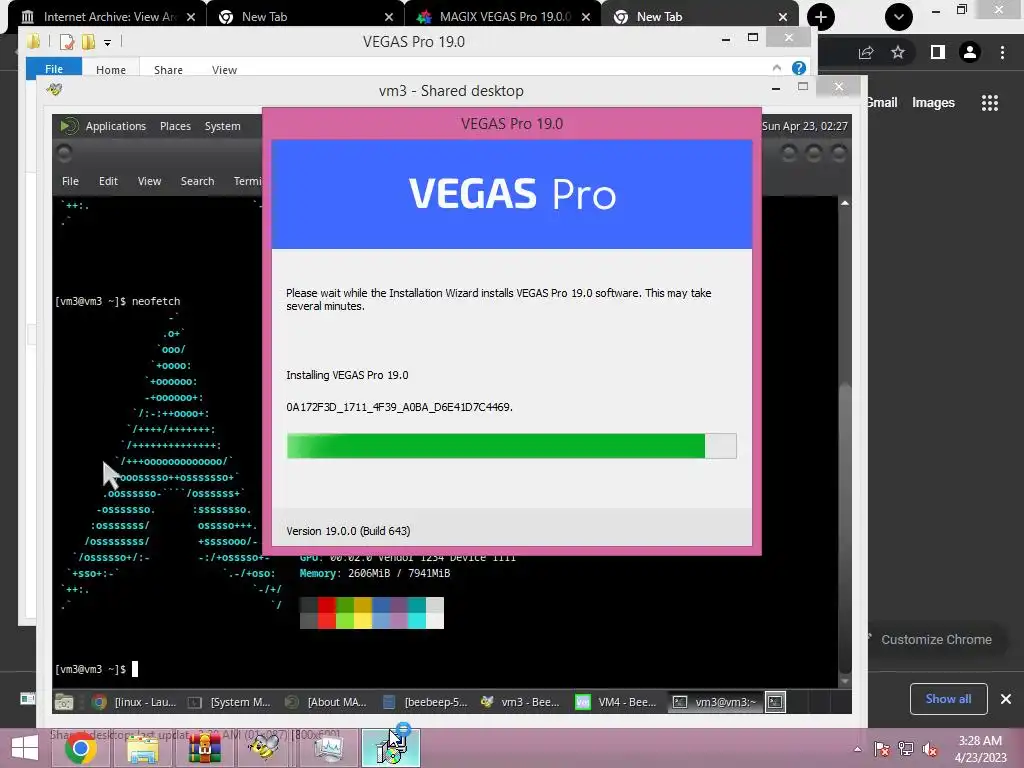The height and width of the screenshot is (768, 1024).
Task: Open the BeeBEEP bee icon in taskbar
Action: [x=266, y=748]
